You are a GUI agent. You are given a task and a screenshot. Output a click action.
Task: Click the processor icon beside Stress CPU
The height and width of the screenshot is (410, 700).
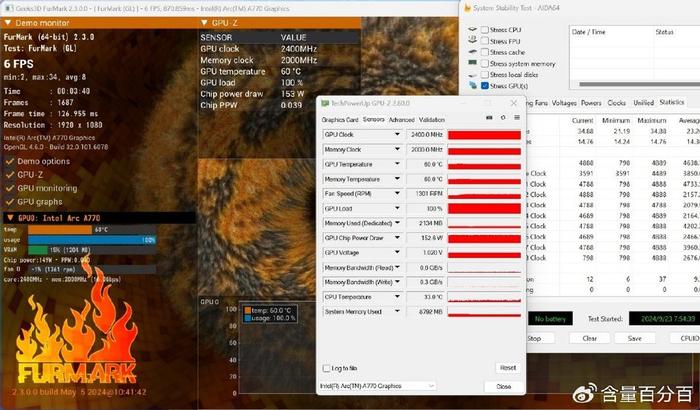click(472, 29)
